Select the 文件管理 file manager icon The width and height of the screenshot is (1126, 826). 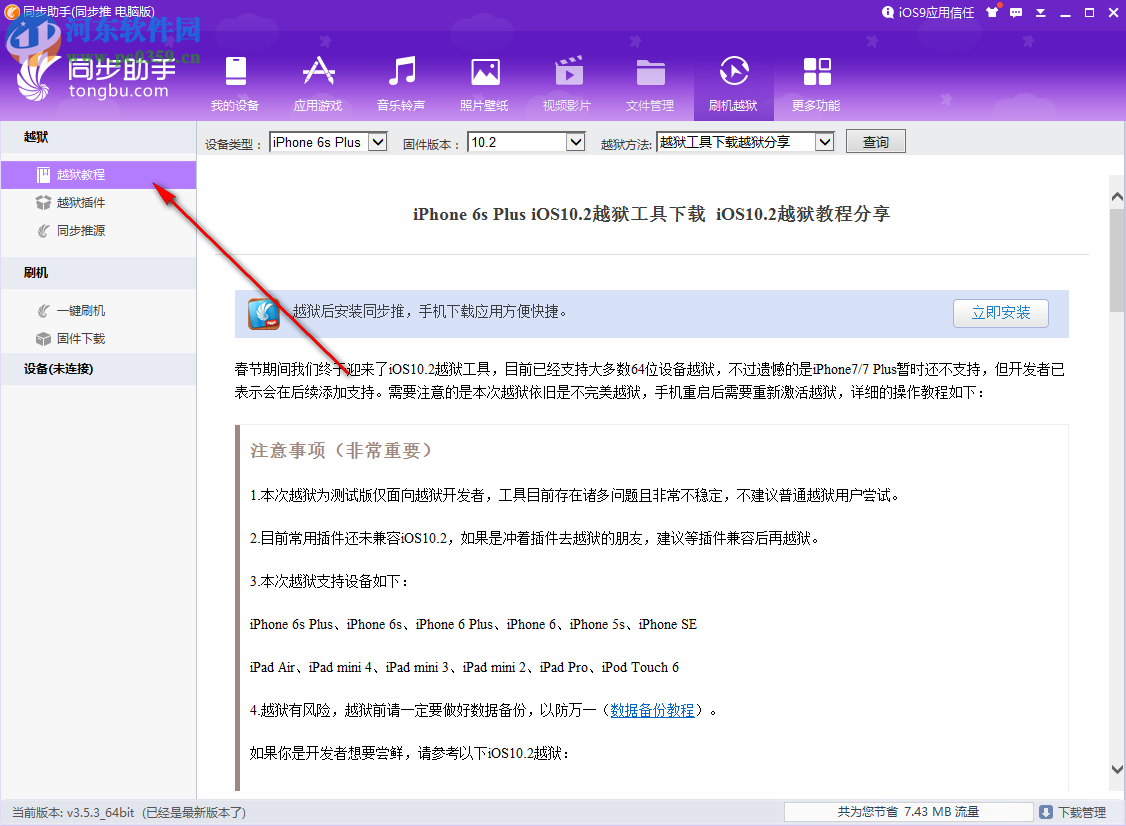coord(651,80)
